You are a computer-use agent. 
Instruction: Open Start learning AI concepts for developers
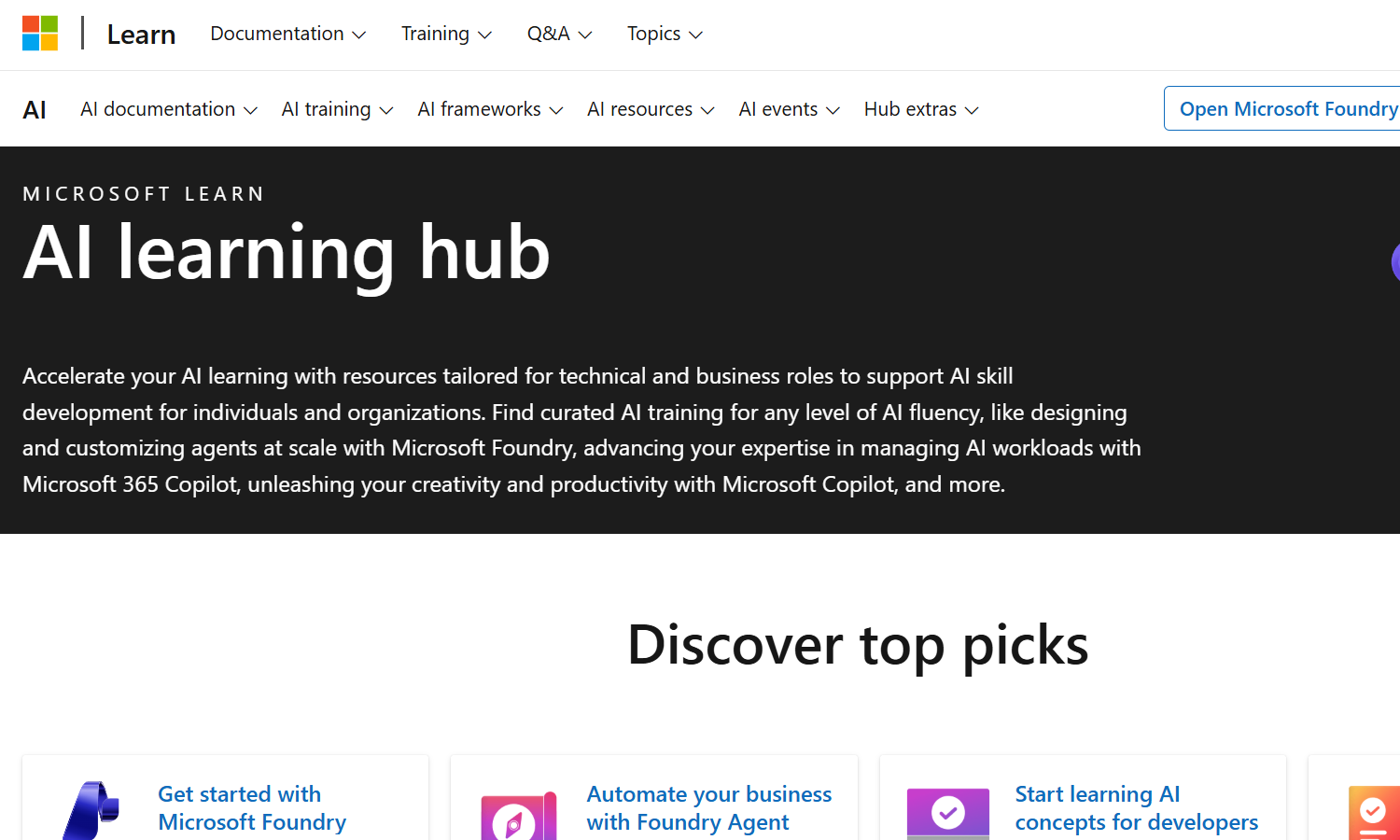click(x=1136, y=808)
